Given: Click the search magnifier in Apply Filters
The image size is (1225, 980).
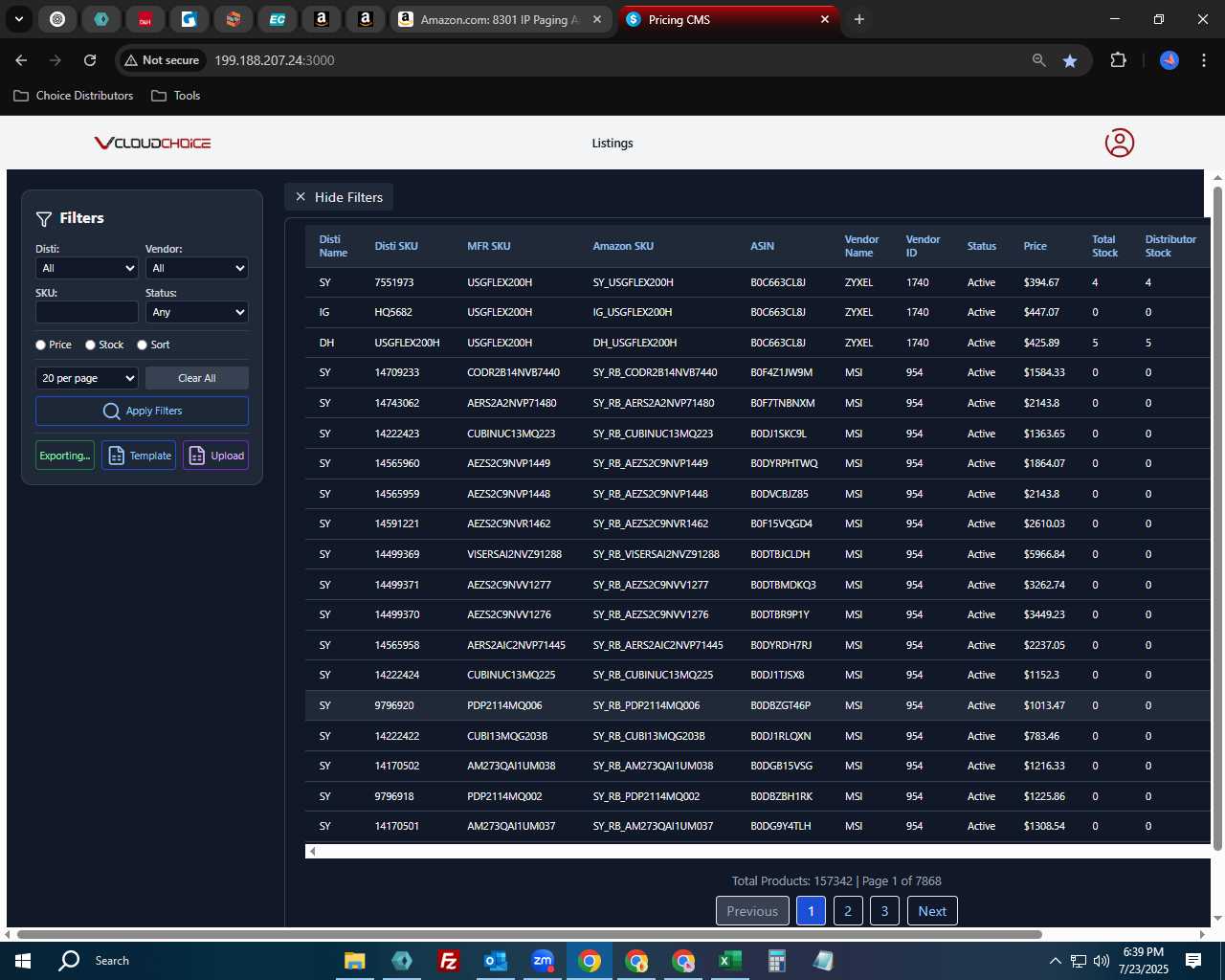Looking at the screenshot, I should [111, 411].
